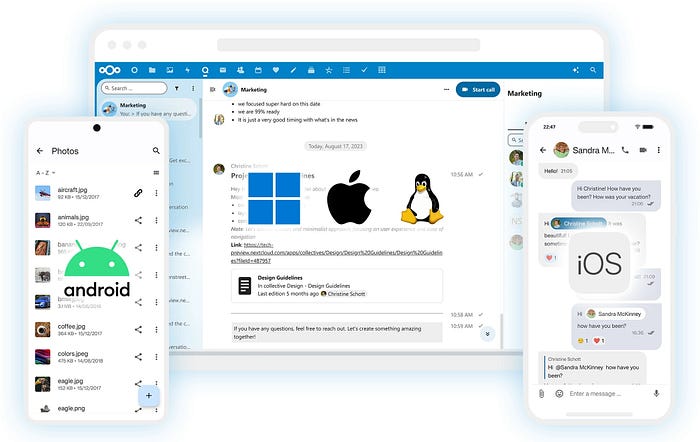Go back from Photos on the Android phone
Viewport: 700px width, 442px height.
click(x=40, y=151)
